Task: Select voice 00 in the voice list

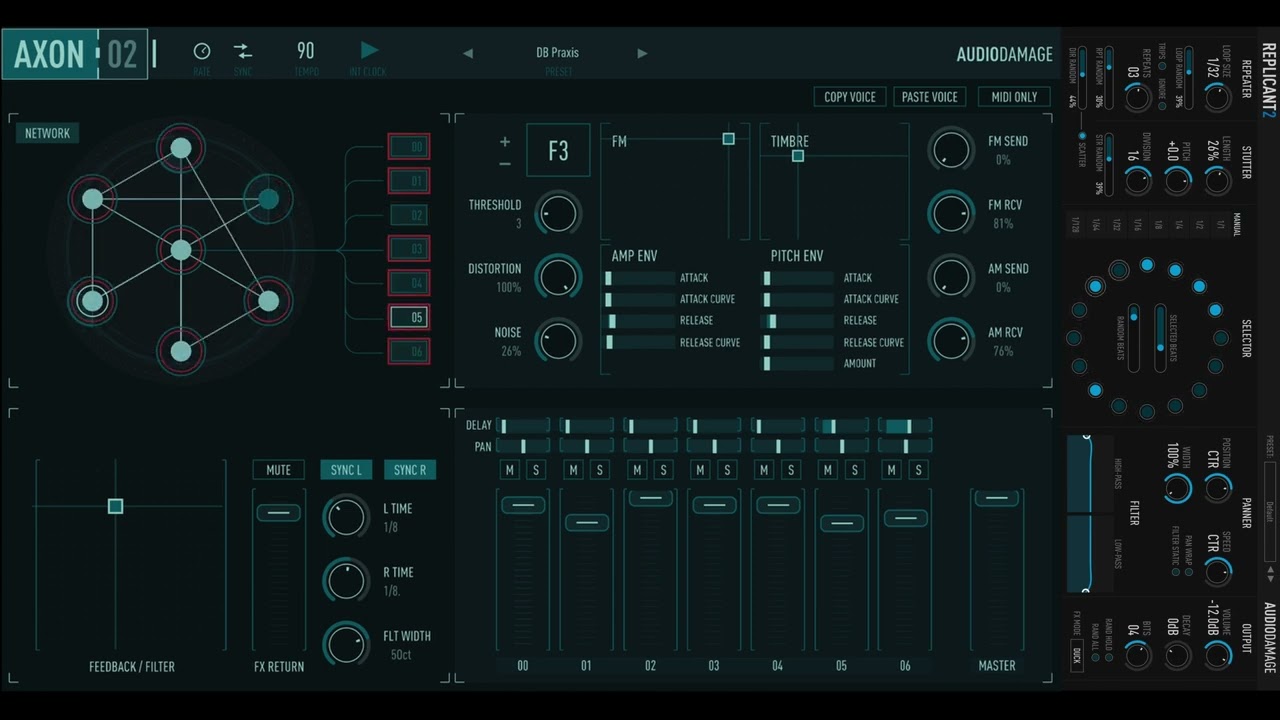Action: click(409, 147)
